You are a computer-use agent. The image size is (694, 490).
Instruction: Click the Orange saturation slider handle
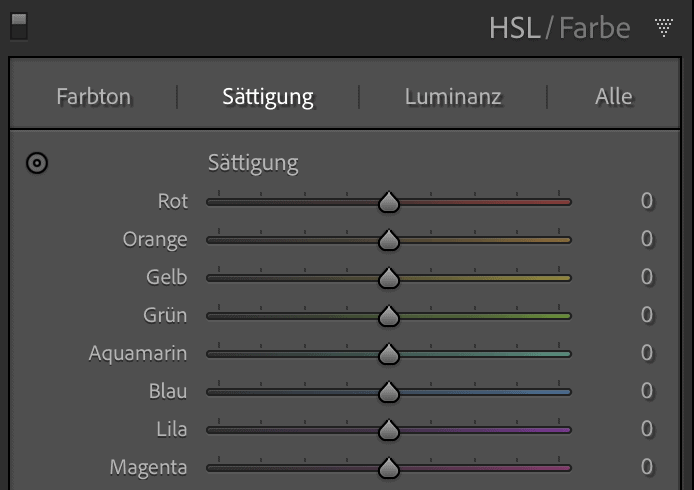point(389,240)
